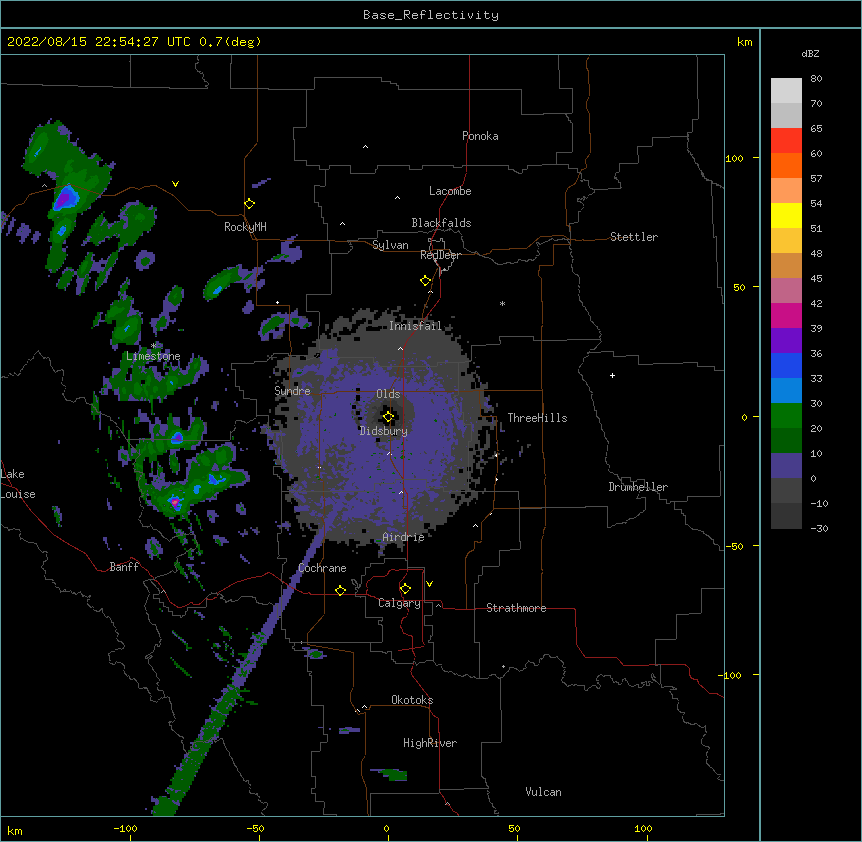The height and width of the screenshot is (842, 862).
Task: Pick the bright green 20–30 dBZ legend swatch
Action: (x=786, y=416)
